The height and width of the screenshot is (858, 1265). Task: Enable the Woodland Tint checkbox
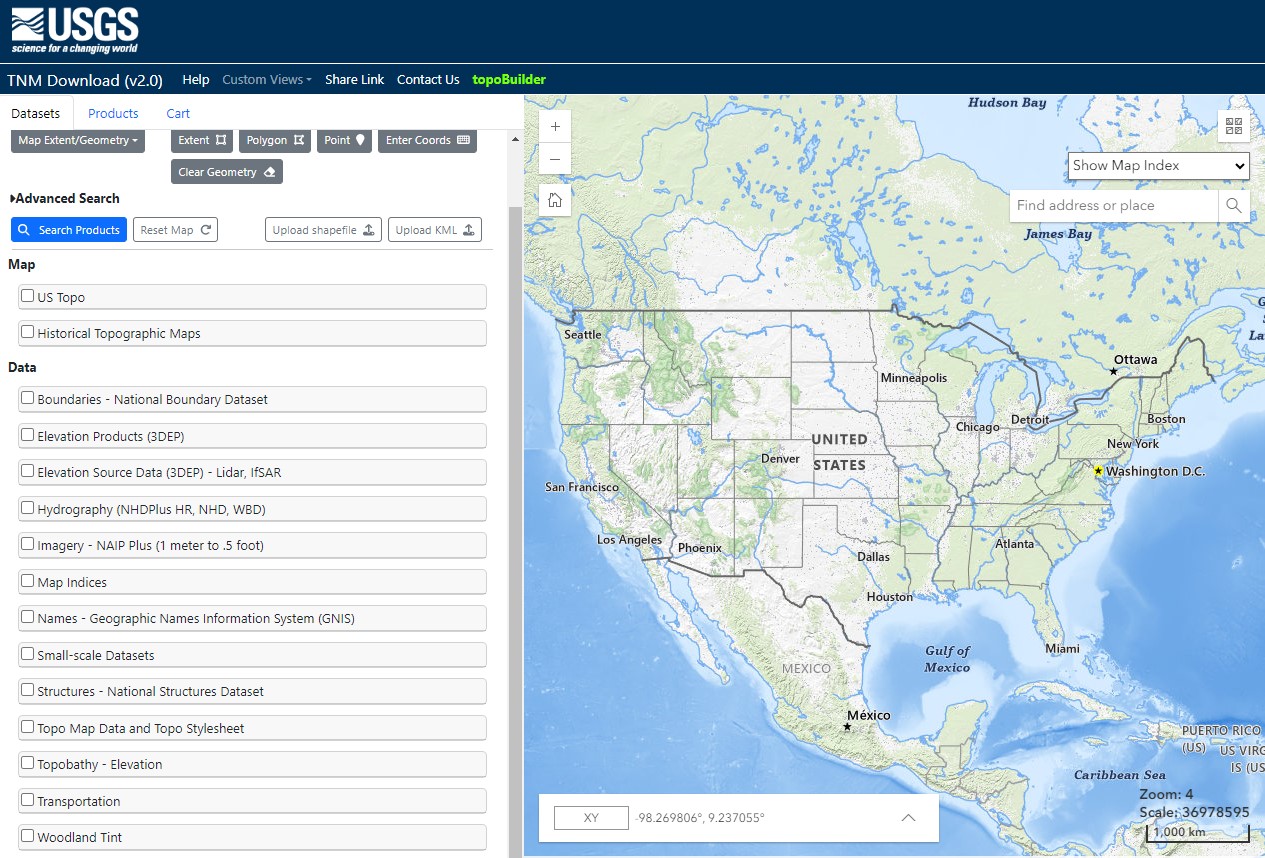tap(28, 836)
